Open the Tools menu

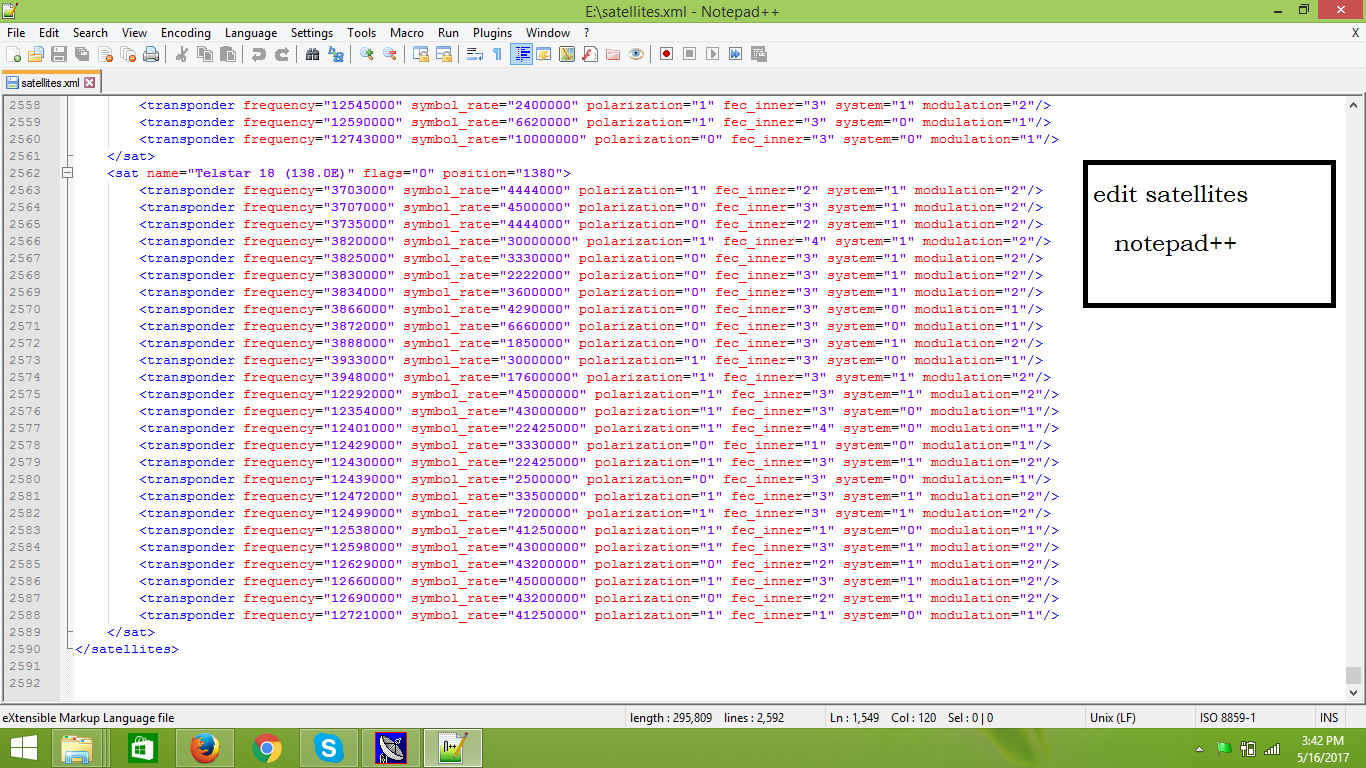(362, 33)
